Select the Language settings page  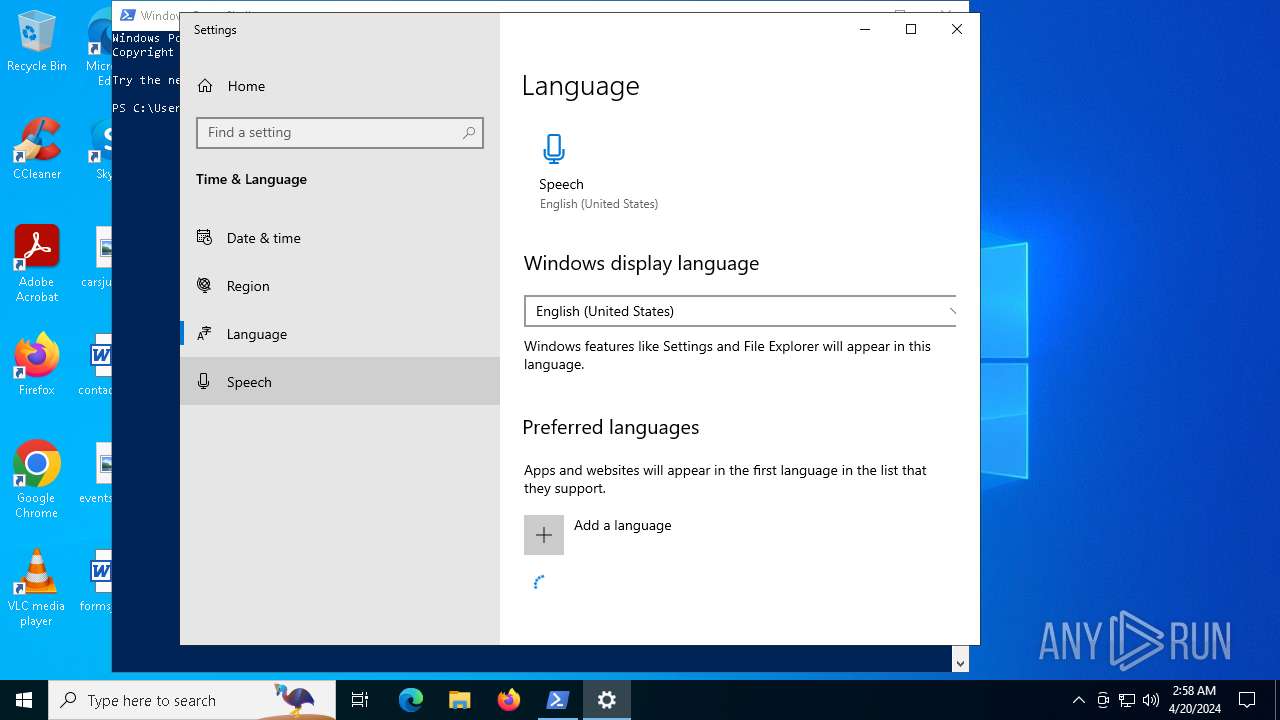340,334
